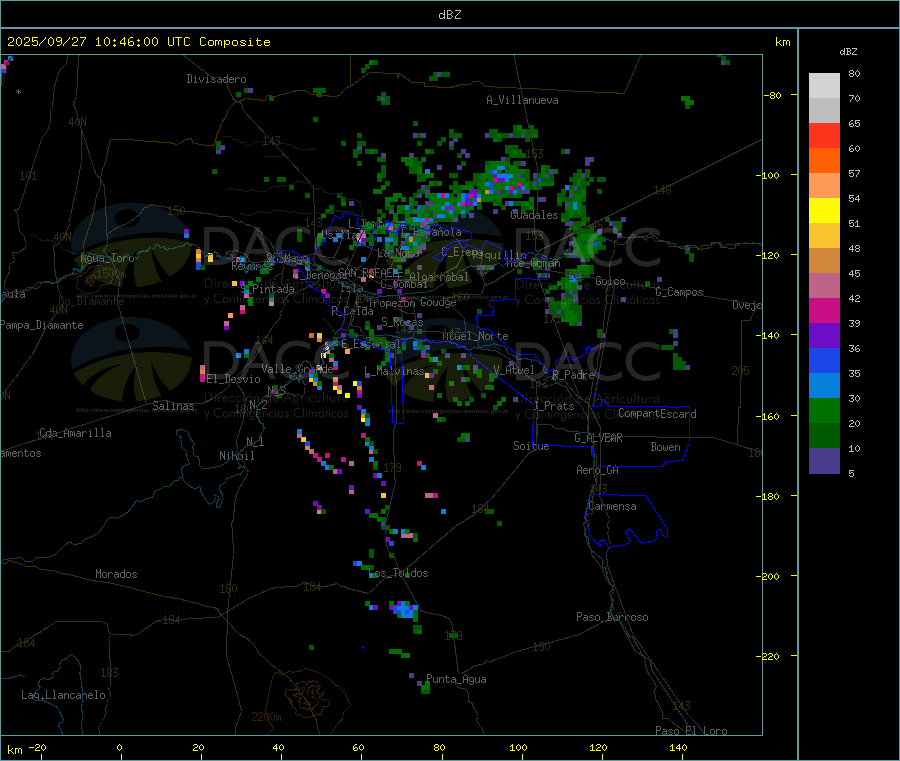Image resolution: width=900 pixels, height=761 pixels.
Task: Pick the bright green 20 dBZ swatch
Action: tap(824, 410)
